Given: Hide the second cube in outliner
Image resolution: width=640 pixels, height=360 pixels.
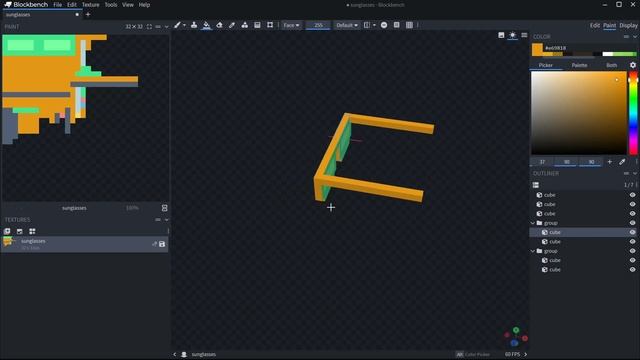Looking at the screenshot, I should tap(632, 204).
